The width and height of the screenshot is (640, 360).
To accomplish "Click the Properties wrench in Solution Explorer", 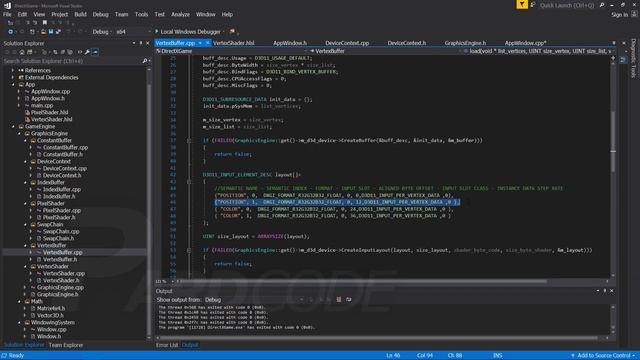I will coord(87,52).
